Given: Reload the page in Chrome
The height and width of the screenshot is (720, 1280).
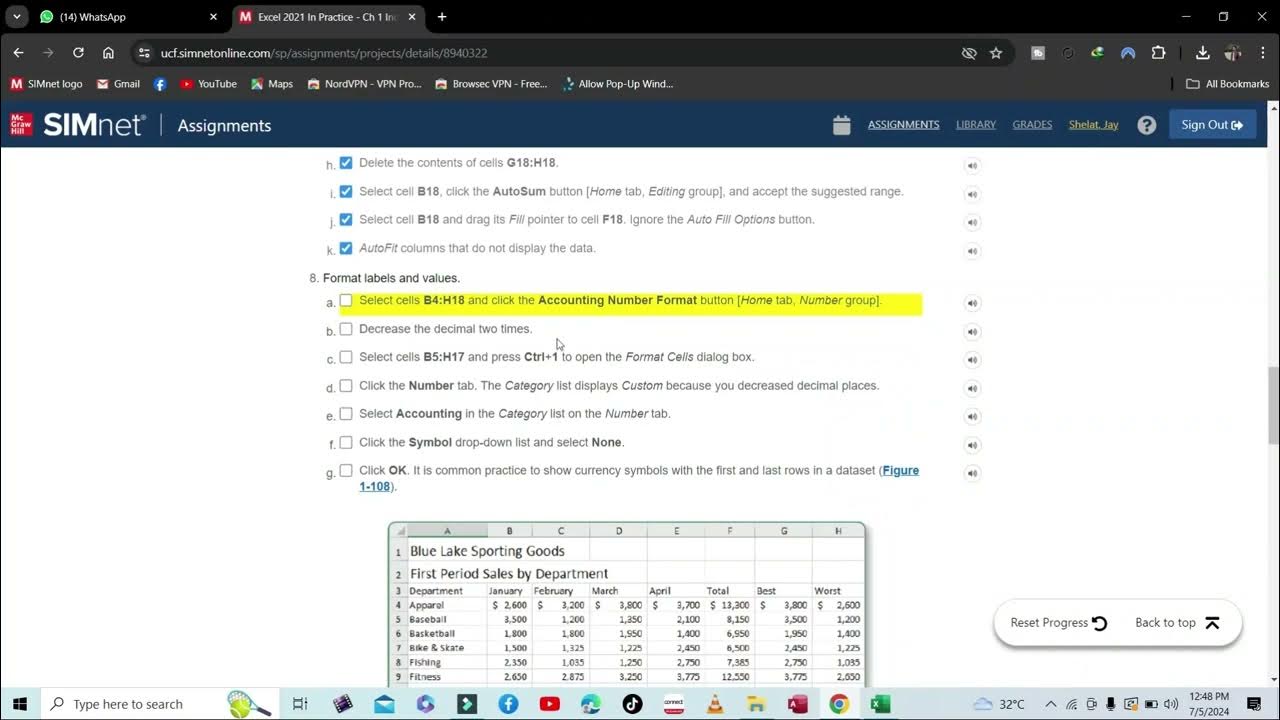Looking at the screenshot, I should [x=78, y=53].
